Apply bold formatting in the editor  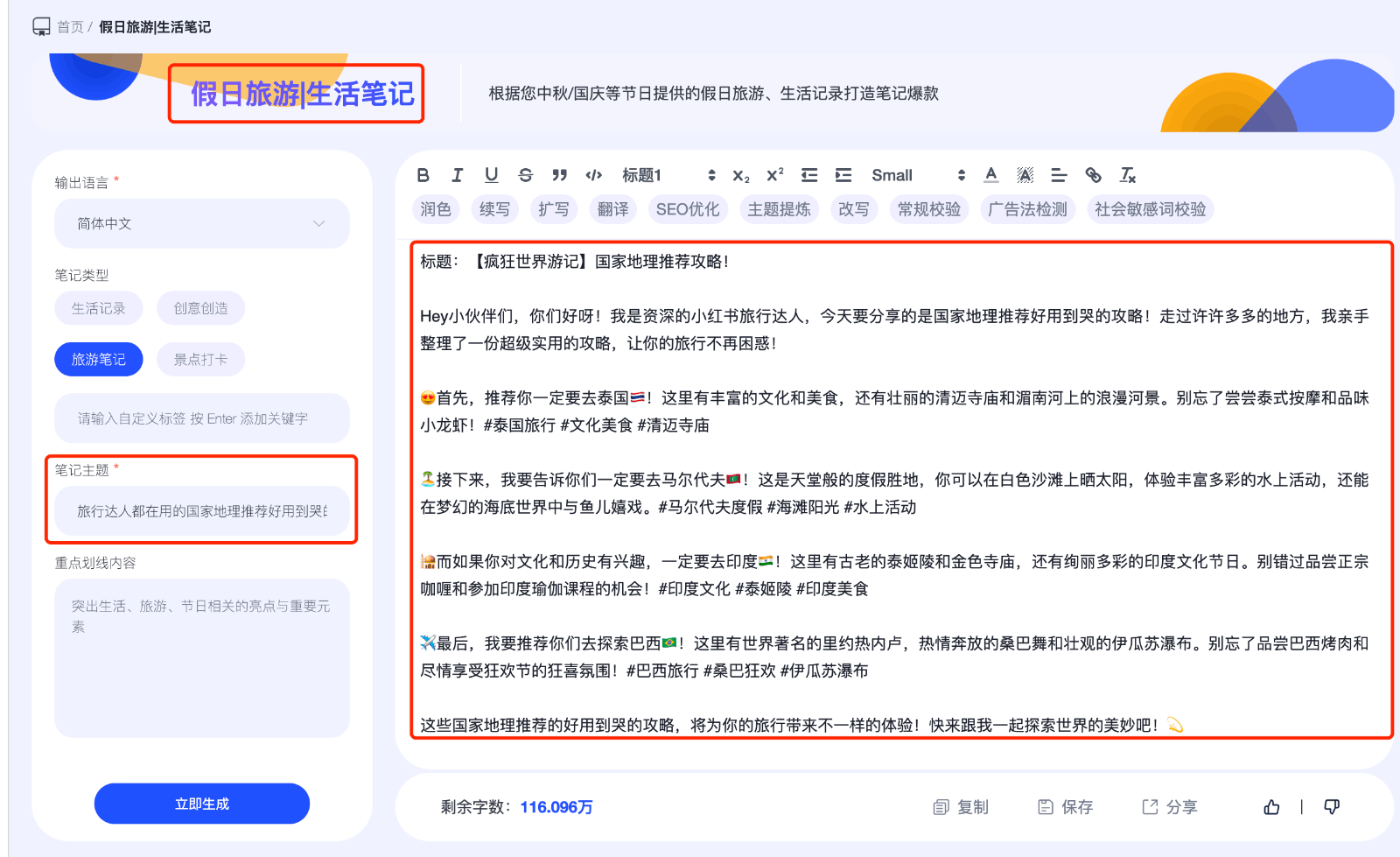coord(423,174)
